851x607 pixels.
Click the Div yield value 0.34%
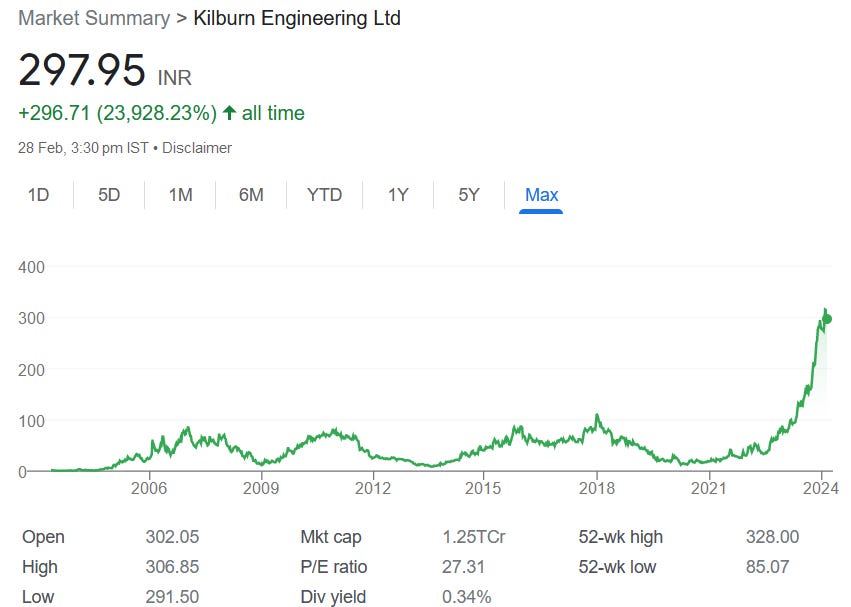click(x=466, y=597)
